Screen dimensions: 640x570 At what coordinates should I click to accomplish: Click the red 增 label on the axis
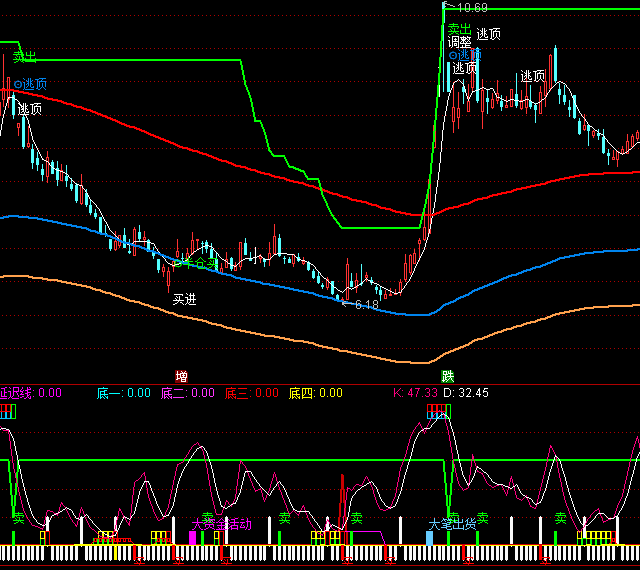coord(181,377)
